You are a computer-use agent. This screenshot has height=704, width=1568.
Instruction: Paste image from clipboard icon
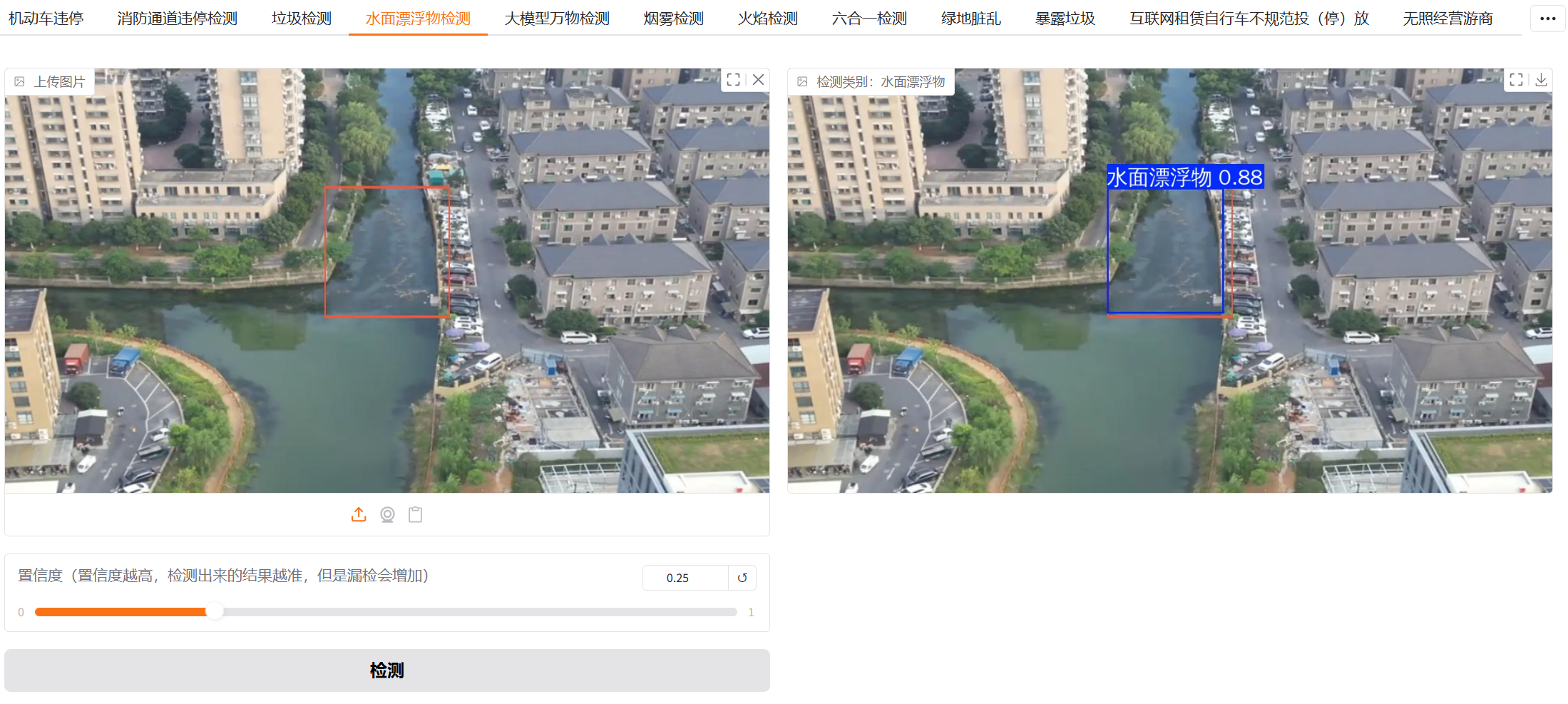click(415, 514)
